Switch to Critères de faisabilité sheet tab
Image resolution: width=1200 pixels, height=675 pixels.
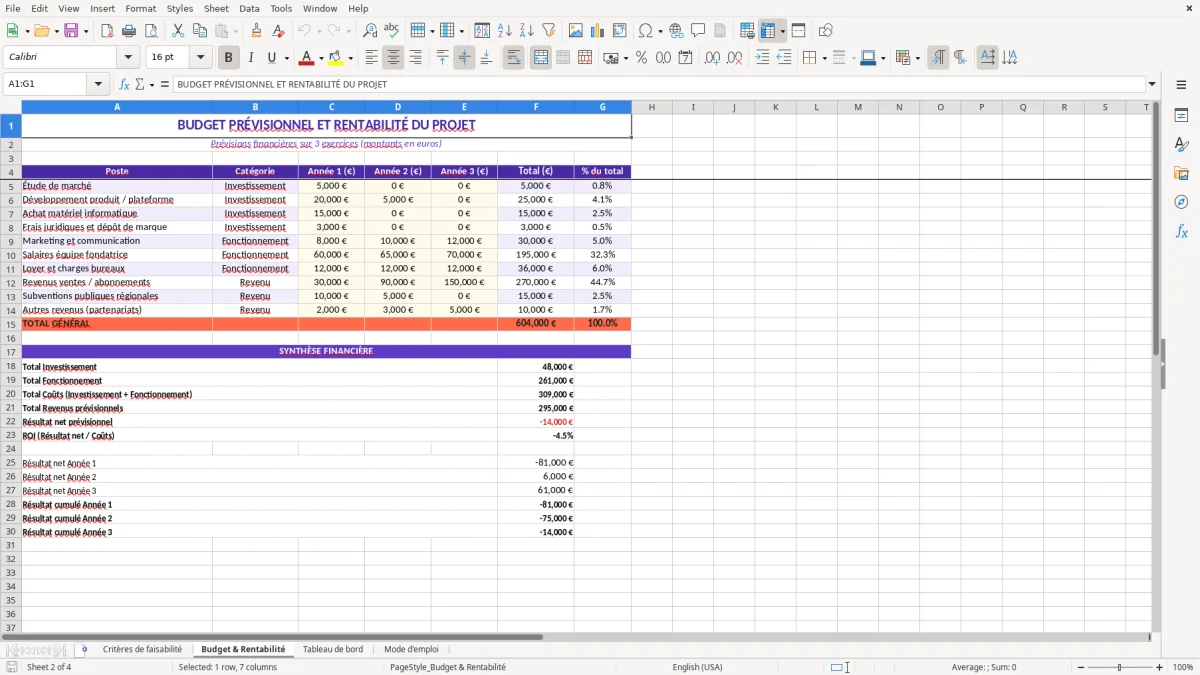(x=142, y=649)
